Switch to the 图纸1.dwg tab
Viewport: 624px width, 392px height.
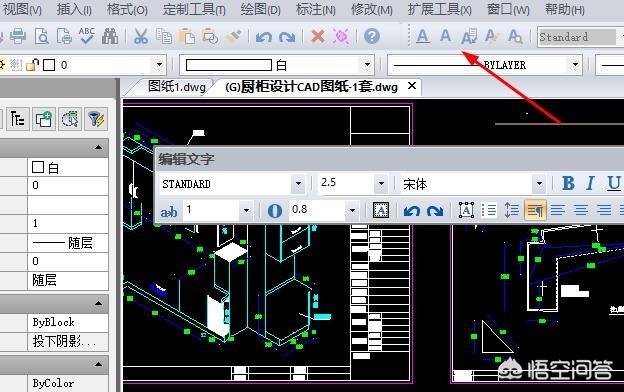point(177,86)
